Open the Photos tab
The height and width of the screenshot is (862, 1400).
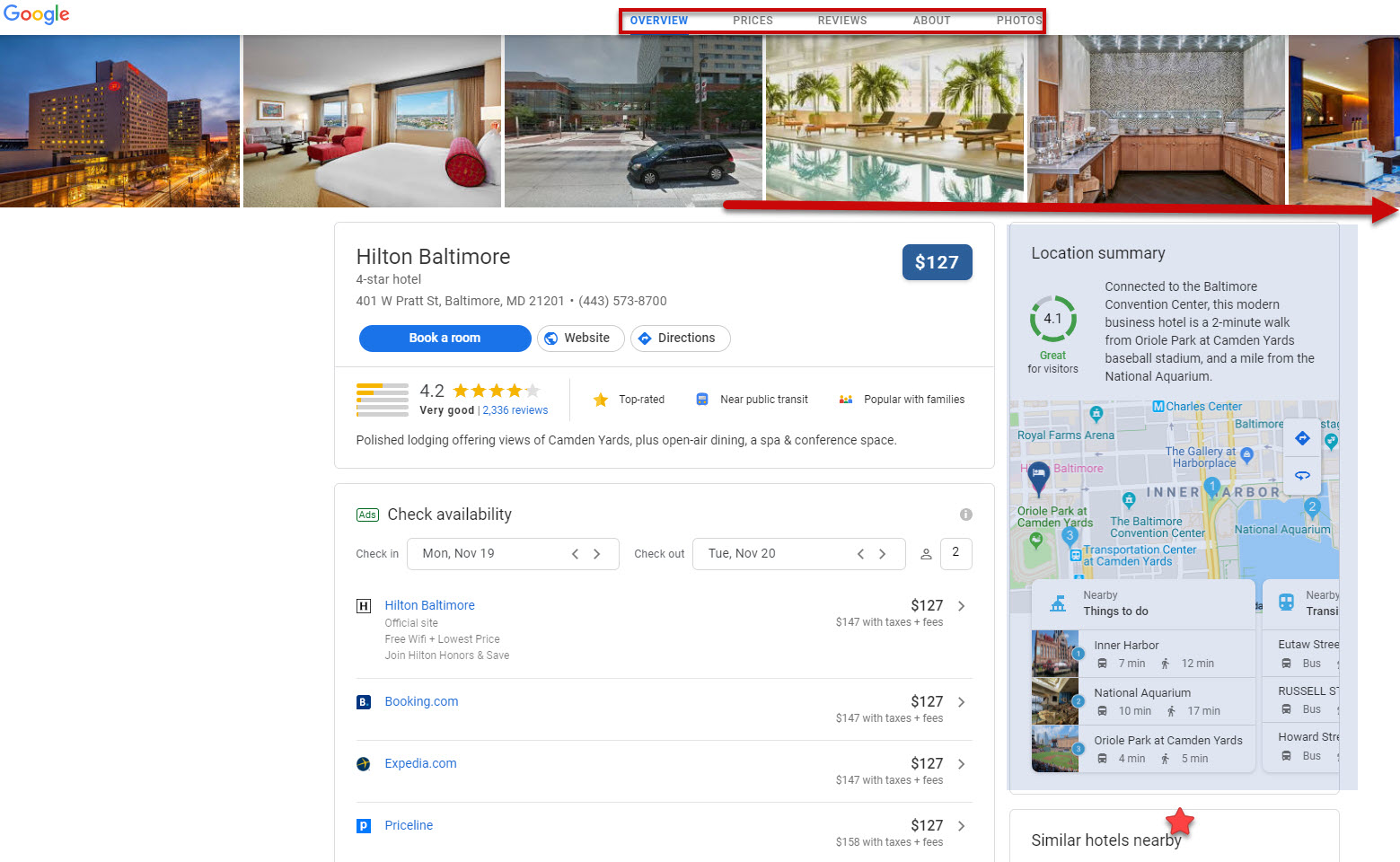[1019, 21]
